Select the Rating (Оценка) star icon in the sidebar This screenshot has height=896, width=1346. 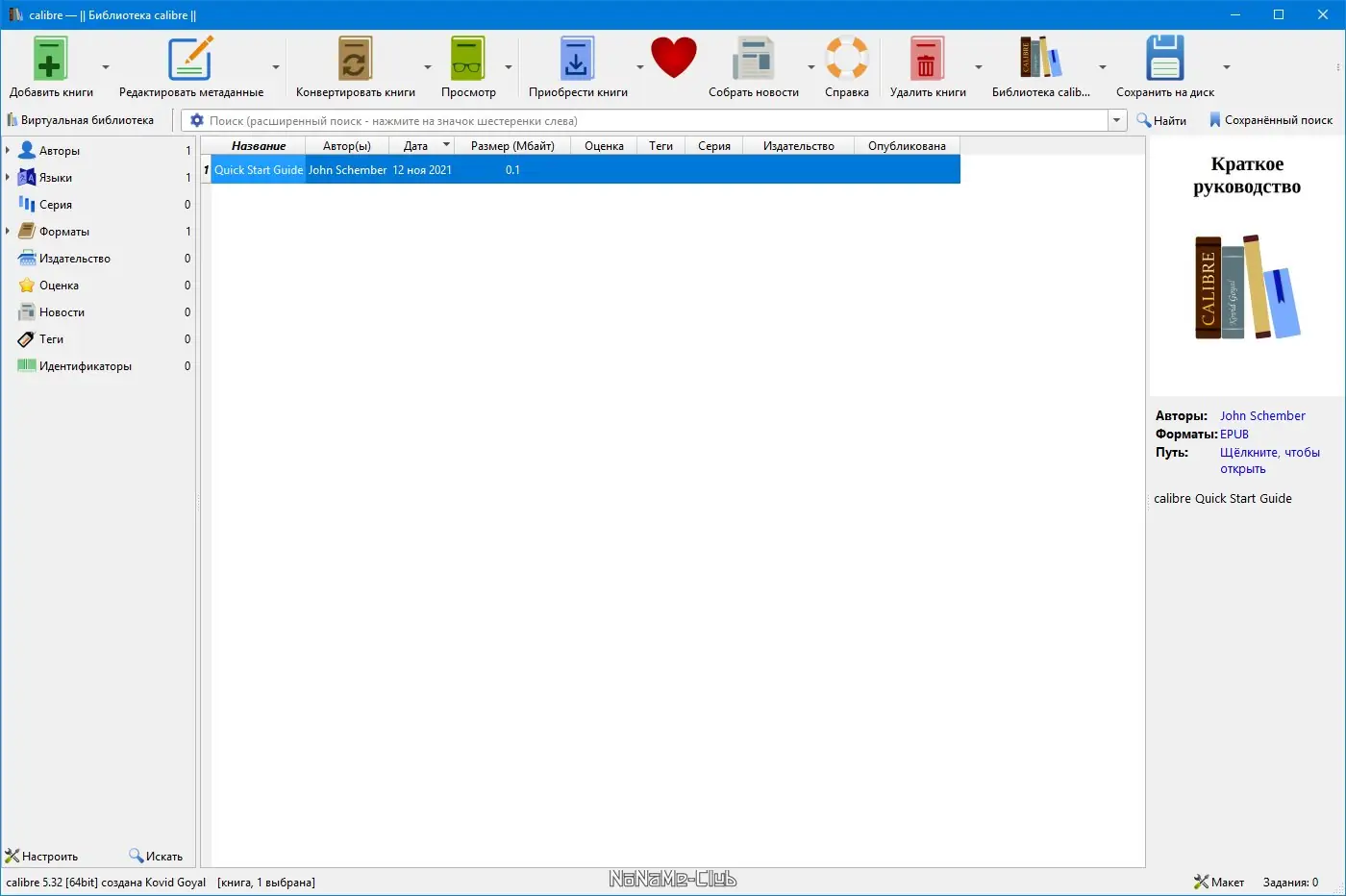coord(27,285)
